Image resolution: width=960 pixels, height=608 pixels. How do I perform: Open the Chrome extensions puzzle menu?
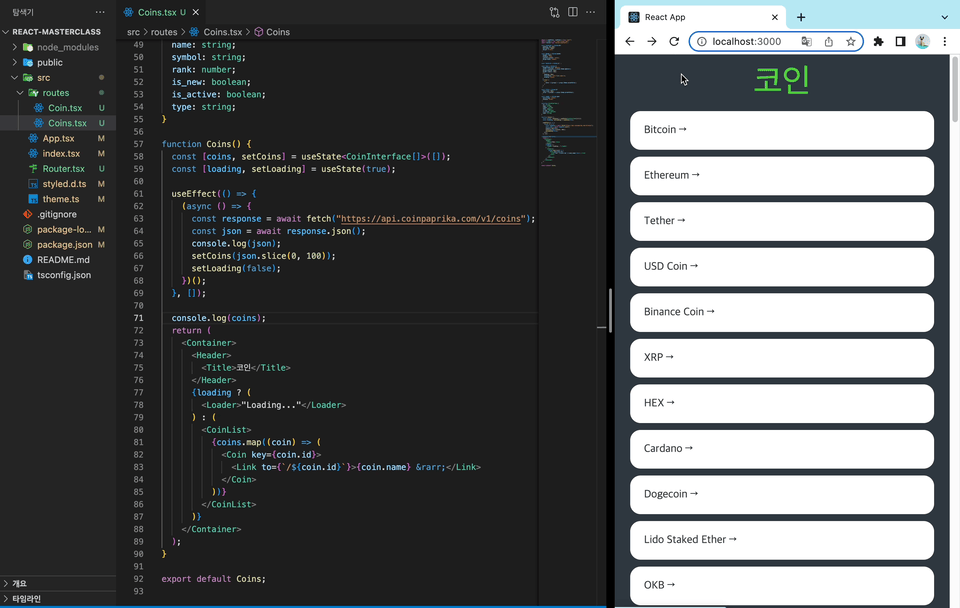[878, 42]
